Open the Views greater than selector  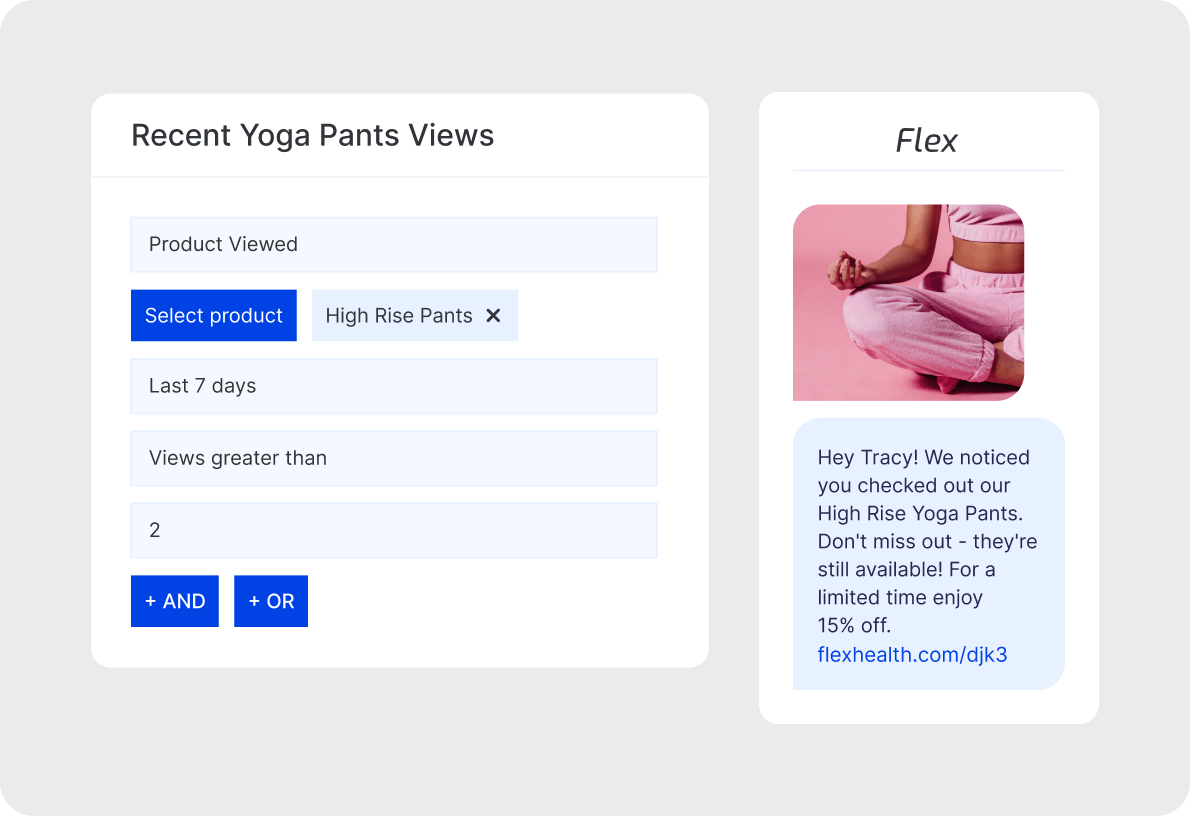(394, 458)
